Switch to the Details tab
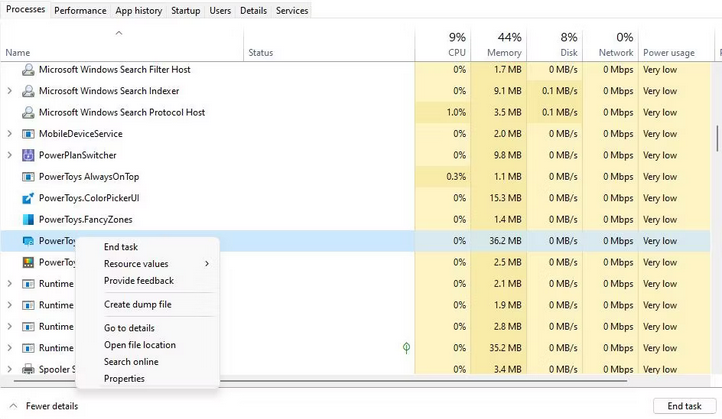The image size is (722, 419). (x=253, y=11)
